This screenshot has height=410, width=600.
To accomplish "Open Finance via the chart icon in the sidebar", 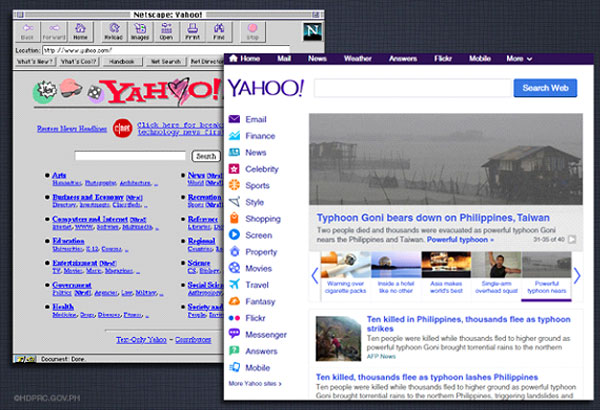I will 234,136.
